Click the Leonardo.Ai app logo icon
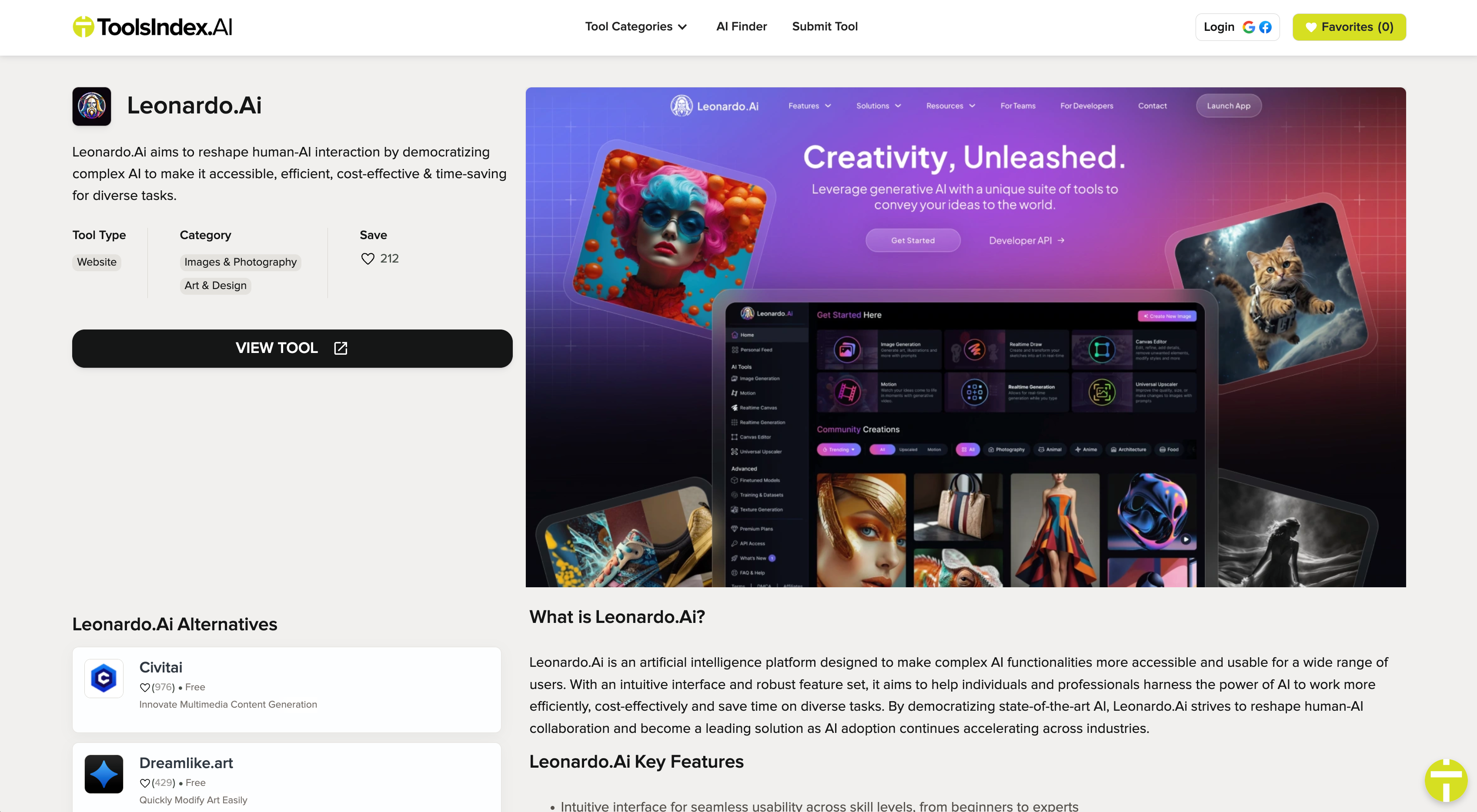Screen dimensions: 1477x812 (92, 106)
